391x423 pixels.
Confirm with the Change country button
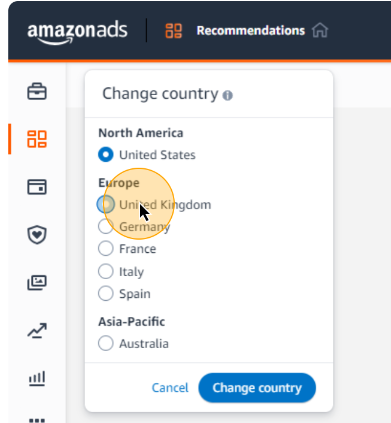[257, 388]
